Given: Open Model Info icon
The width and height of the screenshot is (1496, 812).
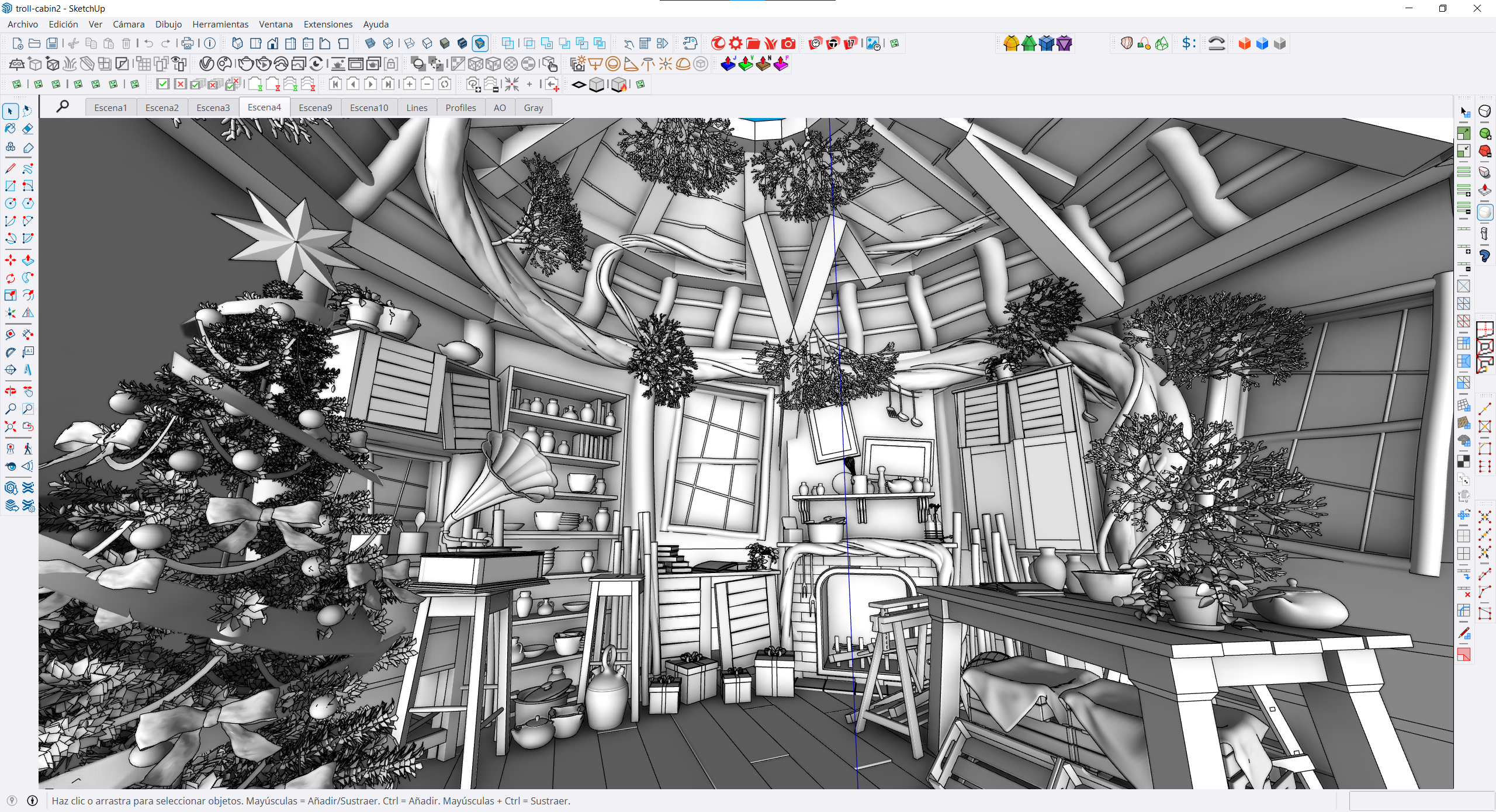Looking at the screenshot, I should coord(210,43).
